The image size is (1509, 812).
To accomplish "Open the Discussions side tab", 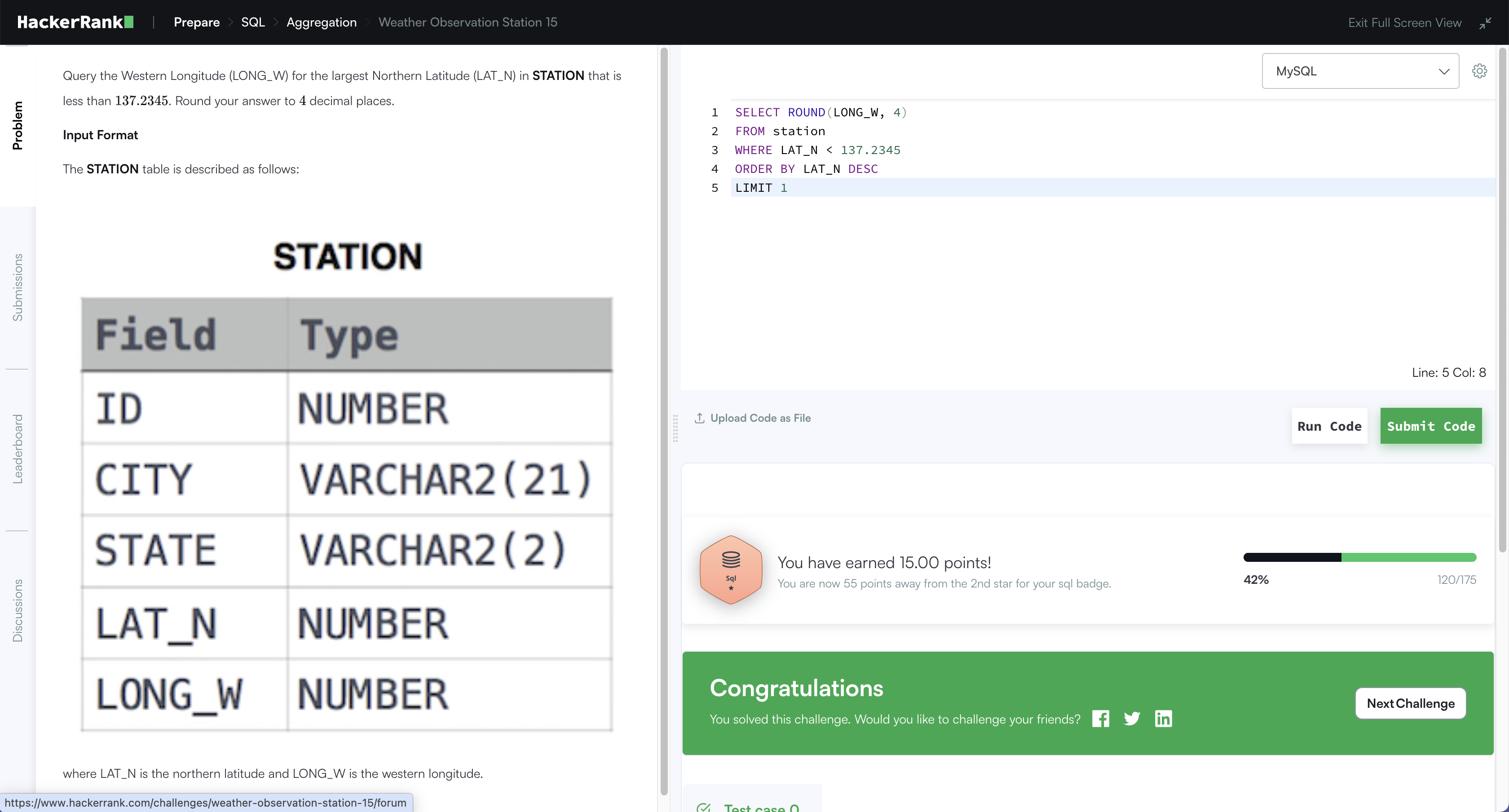I will 18,610.
